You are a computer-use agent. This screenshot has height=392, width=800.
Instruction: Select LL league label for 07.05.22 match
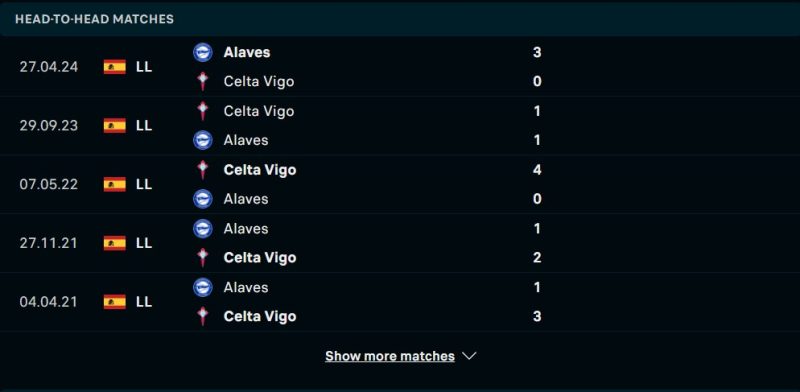pos(144,184)
